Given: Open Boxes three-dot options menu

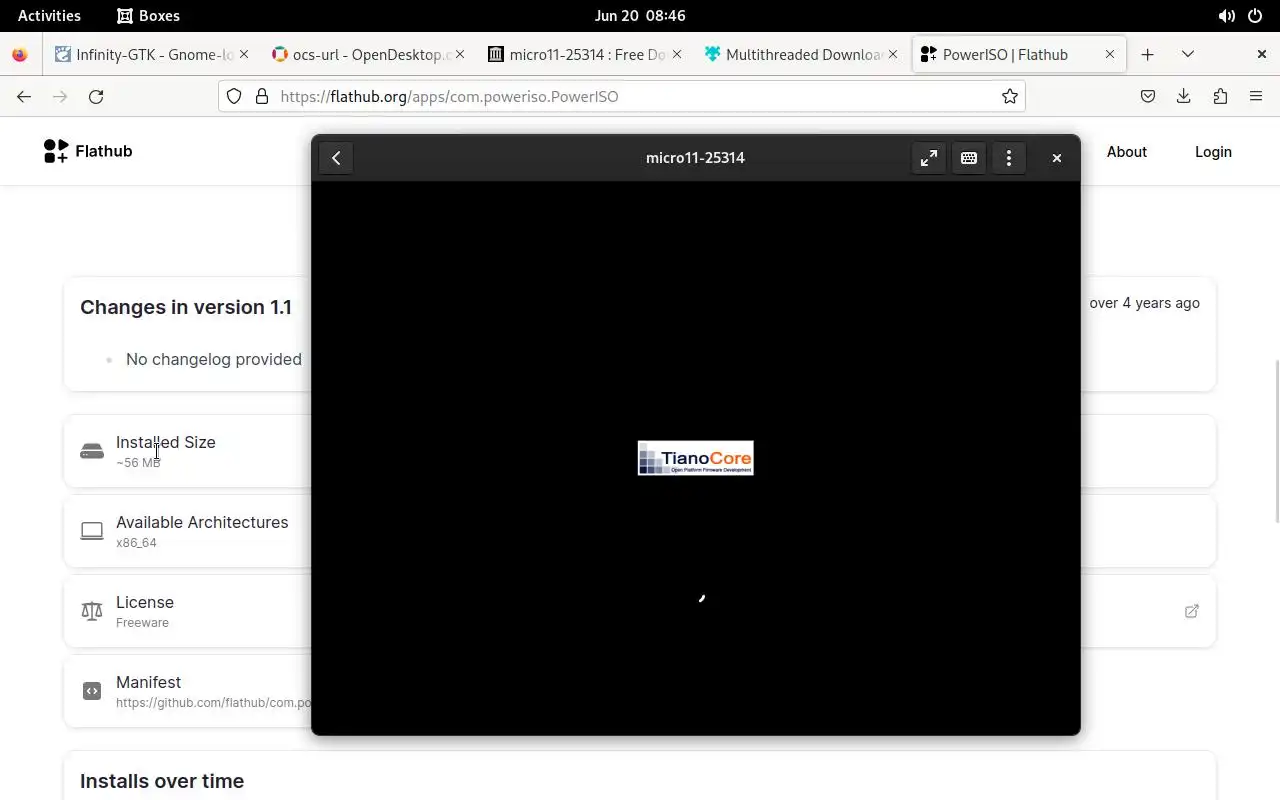Looking at the screenshot, I should pos(1009,158).
